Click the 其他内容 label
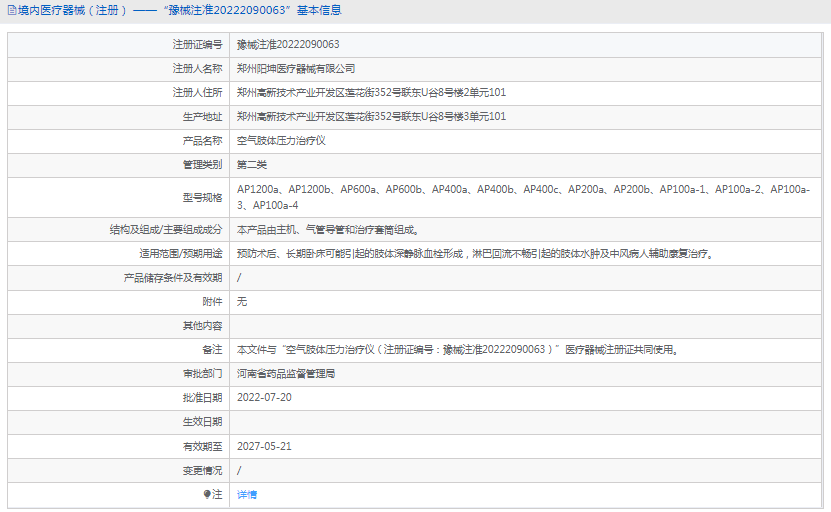This screenshot has height=512, width=831. point(202,326)
